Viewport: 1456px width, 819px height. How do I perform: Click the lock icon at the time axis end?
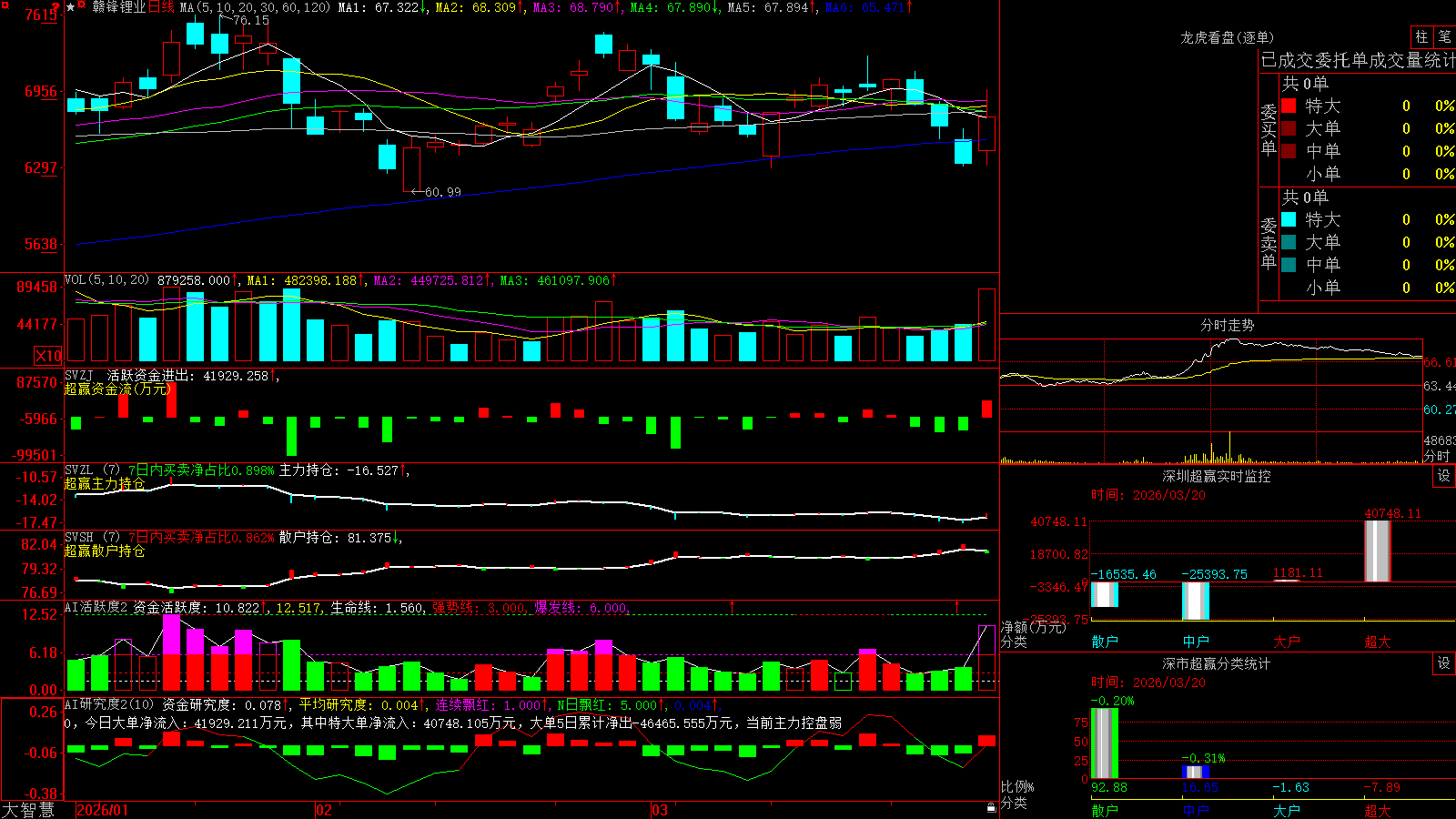point(991,807)
